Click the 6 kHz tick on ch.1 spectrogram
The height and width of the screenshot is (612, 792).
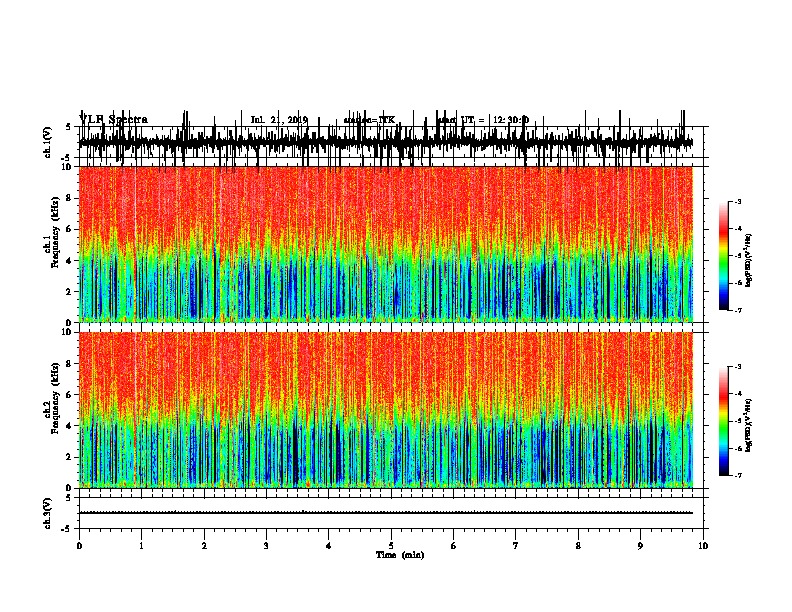pyautogui.click(x=69, y=229)
